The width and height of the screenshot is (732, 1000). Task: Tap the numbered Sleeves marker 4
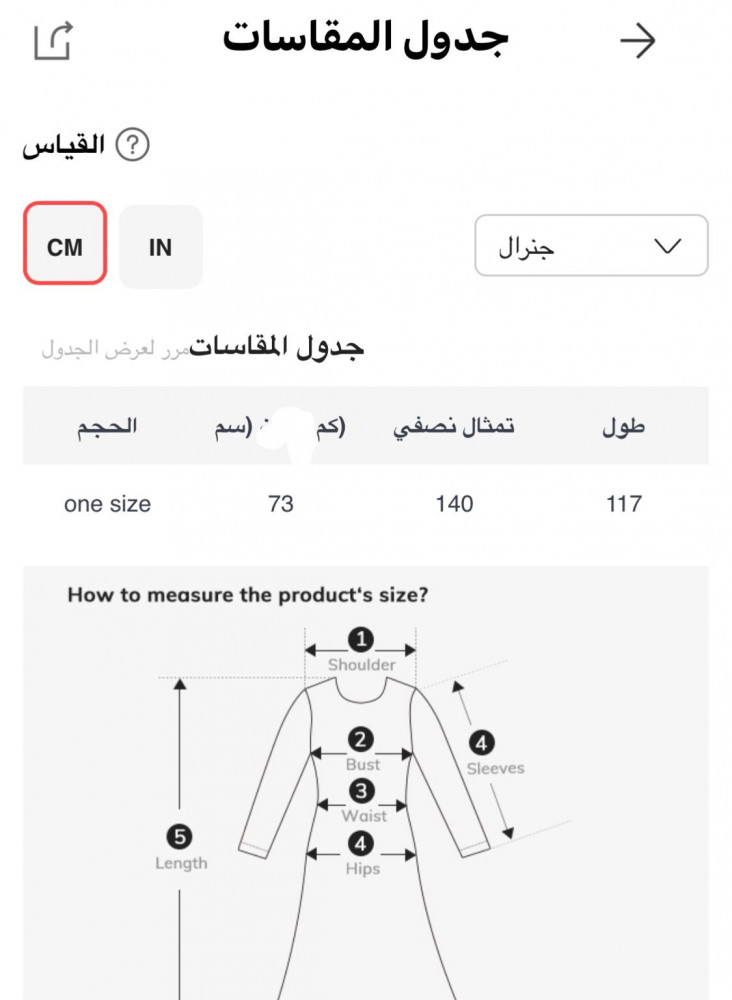(481, 743)
